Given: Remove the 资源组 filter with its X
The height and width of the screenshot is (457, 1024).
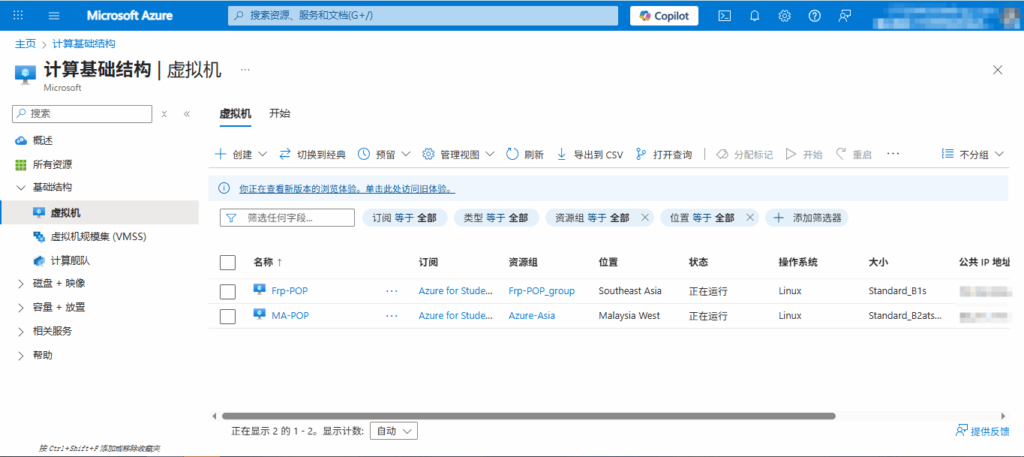Looking at the screenshot, I should pos(645,217).
